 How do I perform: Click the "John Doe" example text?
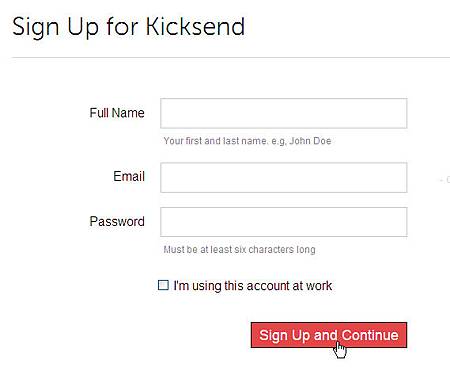click(x=310, y=141)
